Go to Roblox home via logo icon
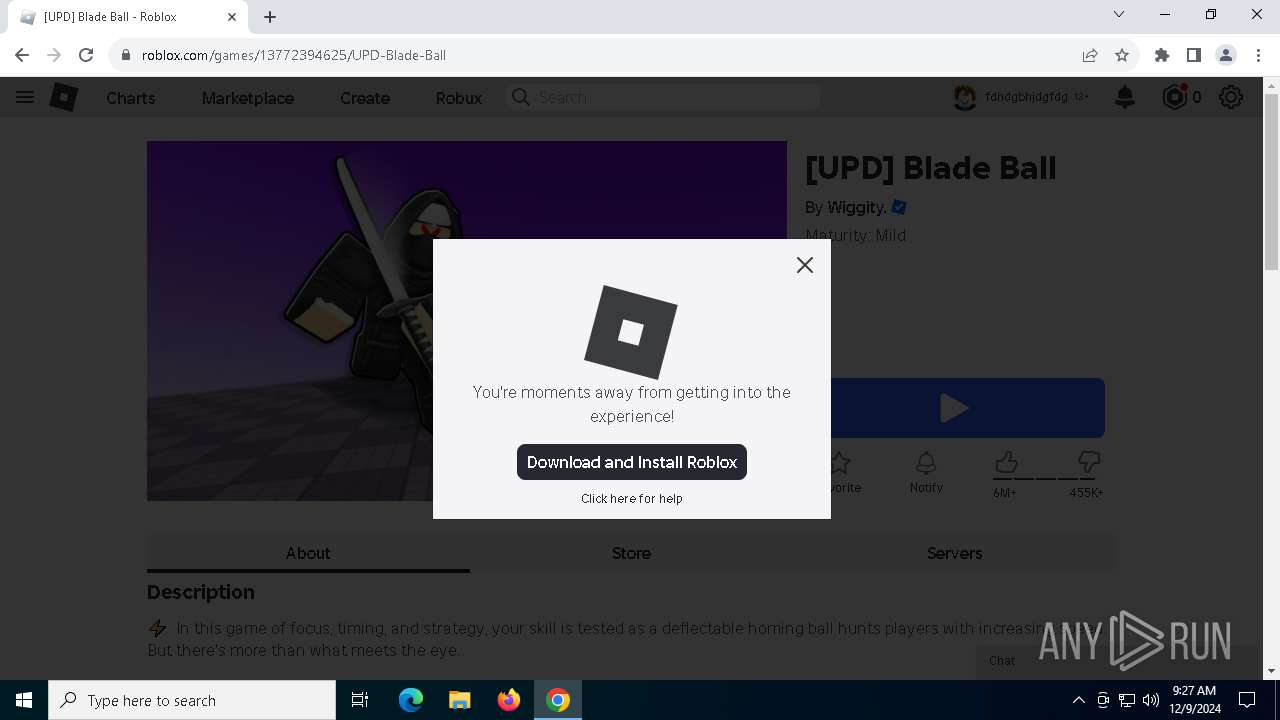Image resolution: width=1280 pixels, height=720 pixels. click(x=64, y=97)
